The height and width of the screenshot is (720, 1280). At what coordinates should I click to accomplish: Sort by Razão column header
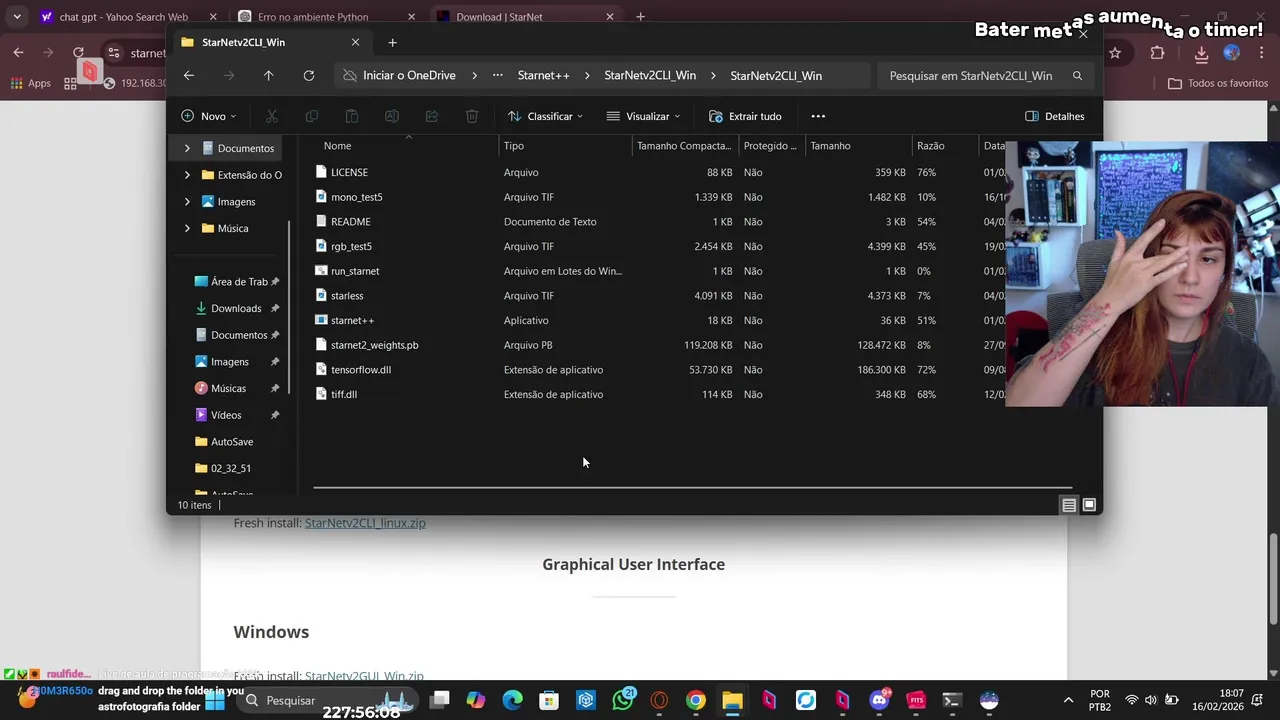(x=930, y=146)
